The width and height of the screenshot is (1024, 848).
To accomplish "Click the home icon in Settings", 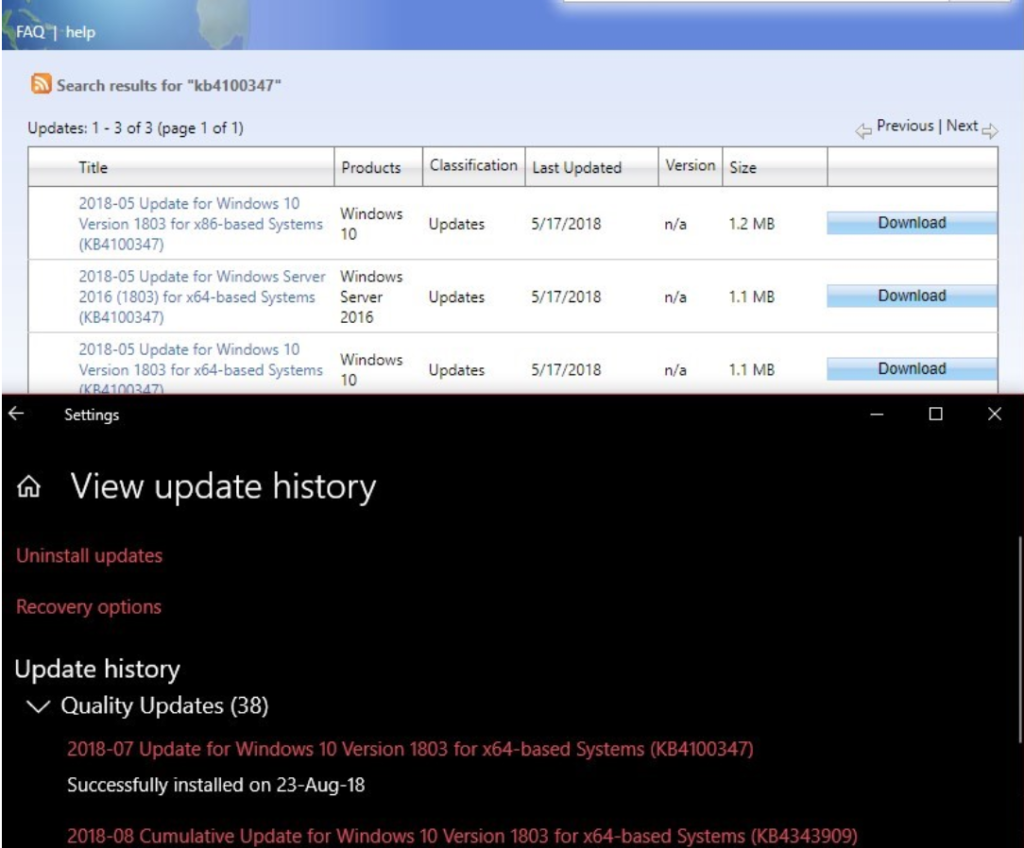I will [30, 488].
